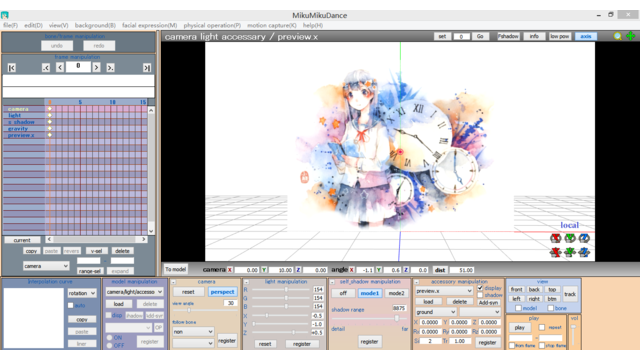Screen dimensions: 640x360
Task: Open the facial expression(M) menu
Action: coord(150,25)
